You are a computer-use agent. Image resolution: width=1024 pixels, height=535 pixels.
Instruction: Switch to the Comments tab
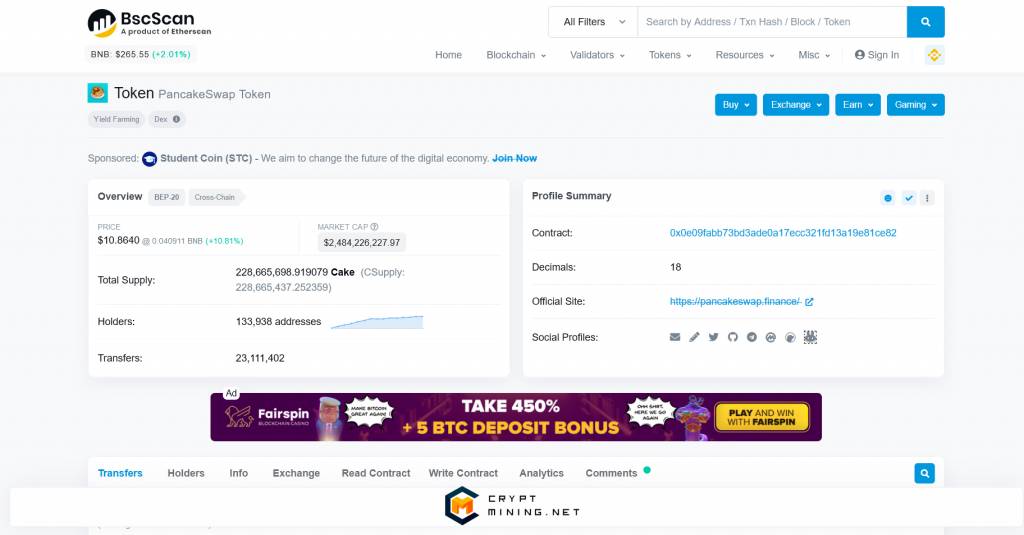click(x=611, y=473)
